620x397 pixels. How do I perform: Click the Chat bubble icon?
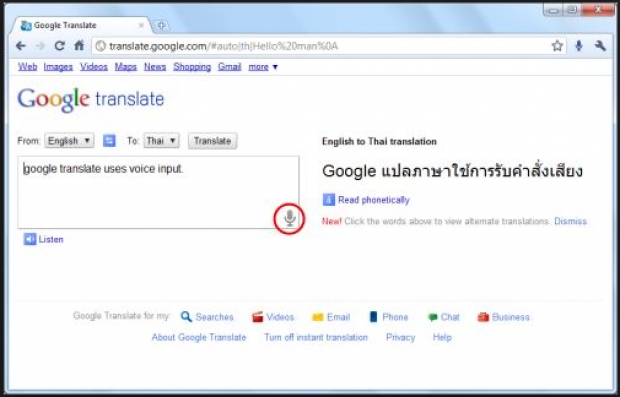coord(433,317)
